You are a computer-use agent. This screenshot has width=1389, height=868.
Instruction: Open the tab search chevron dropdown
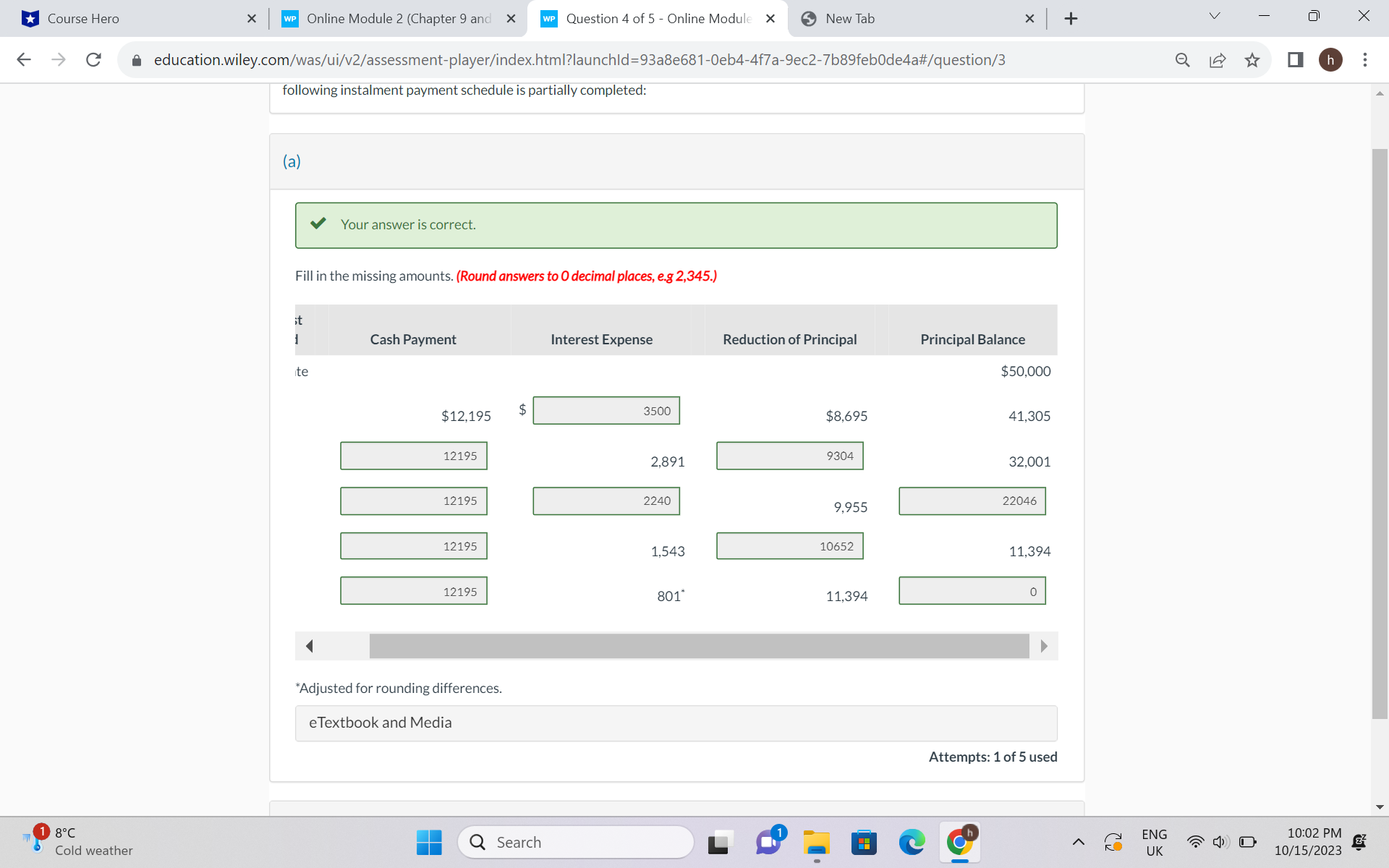(1214, 15)
